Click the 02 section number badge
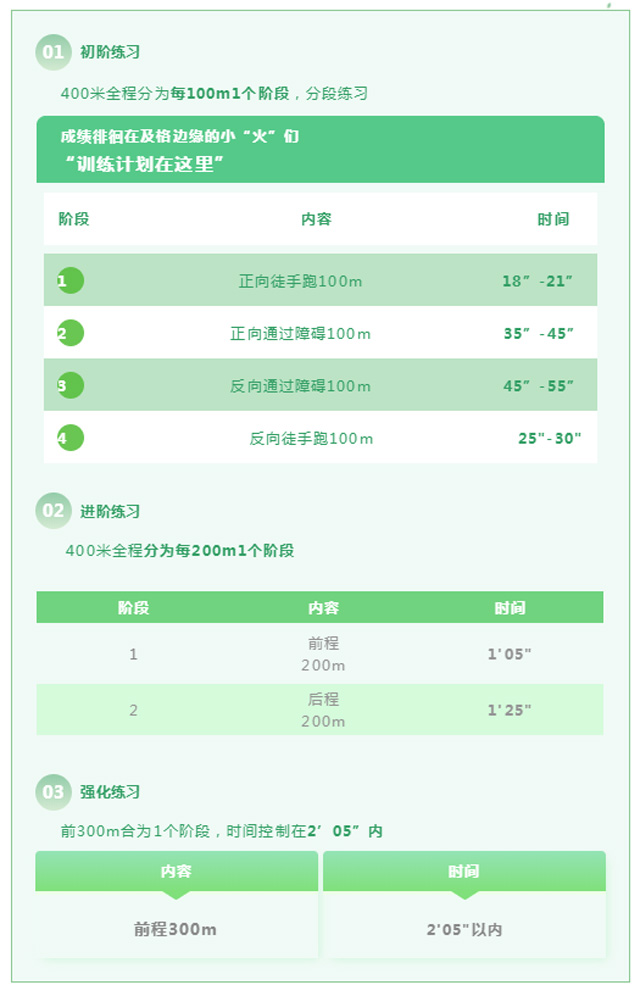Screen dimensions: 640x996 point(53,511)
